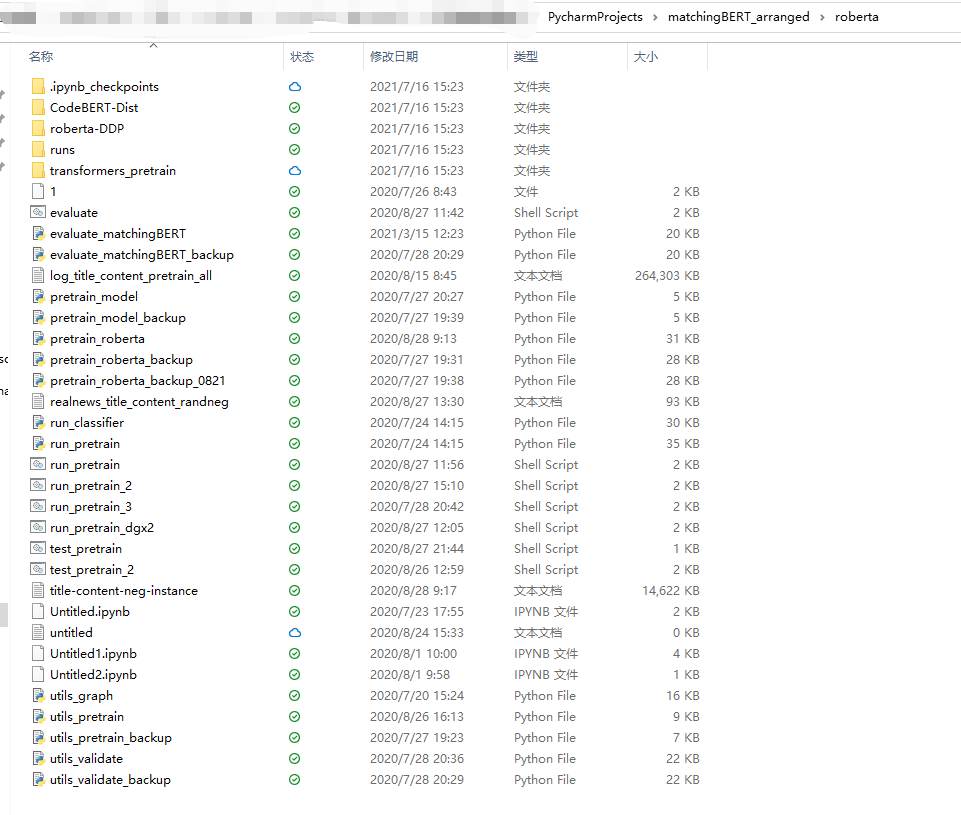The height and width of the screenshot is (815, 961).
Task: Sort files by the 修改日期 column header
Action: point(394,57)
